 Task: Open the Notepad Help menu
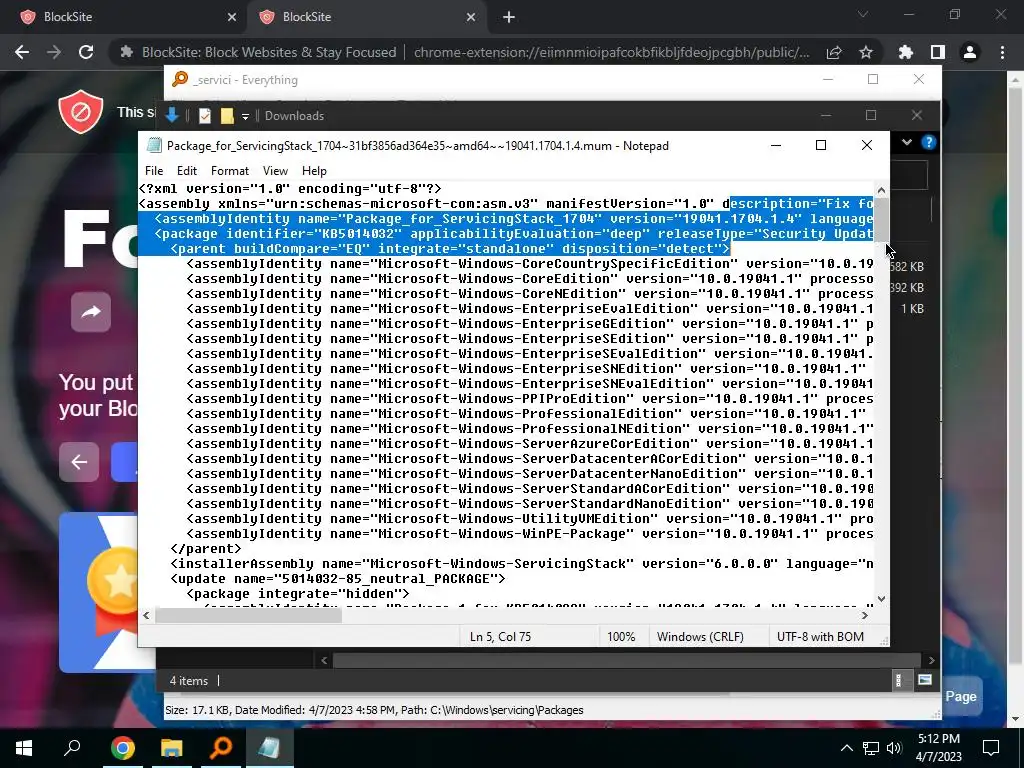314,170
